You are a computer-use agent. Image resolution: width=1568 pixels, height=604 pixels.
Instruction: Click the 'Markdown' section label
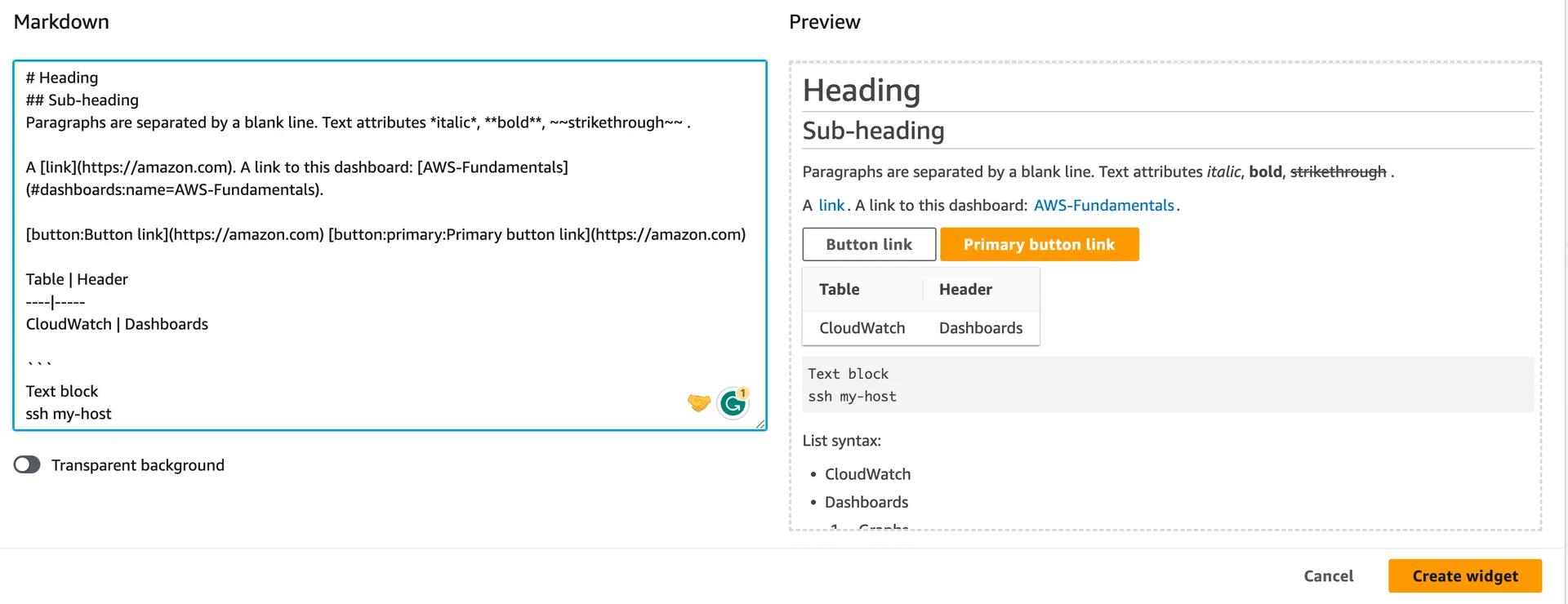[x=61, y=22]
